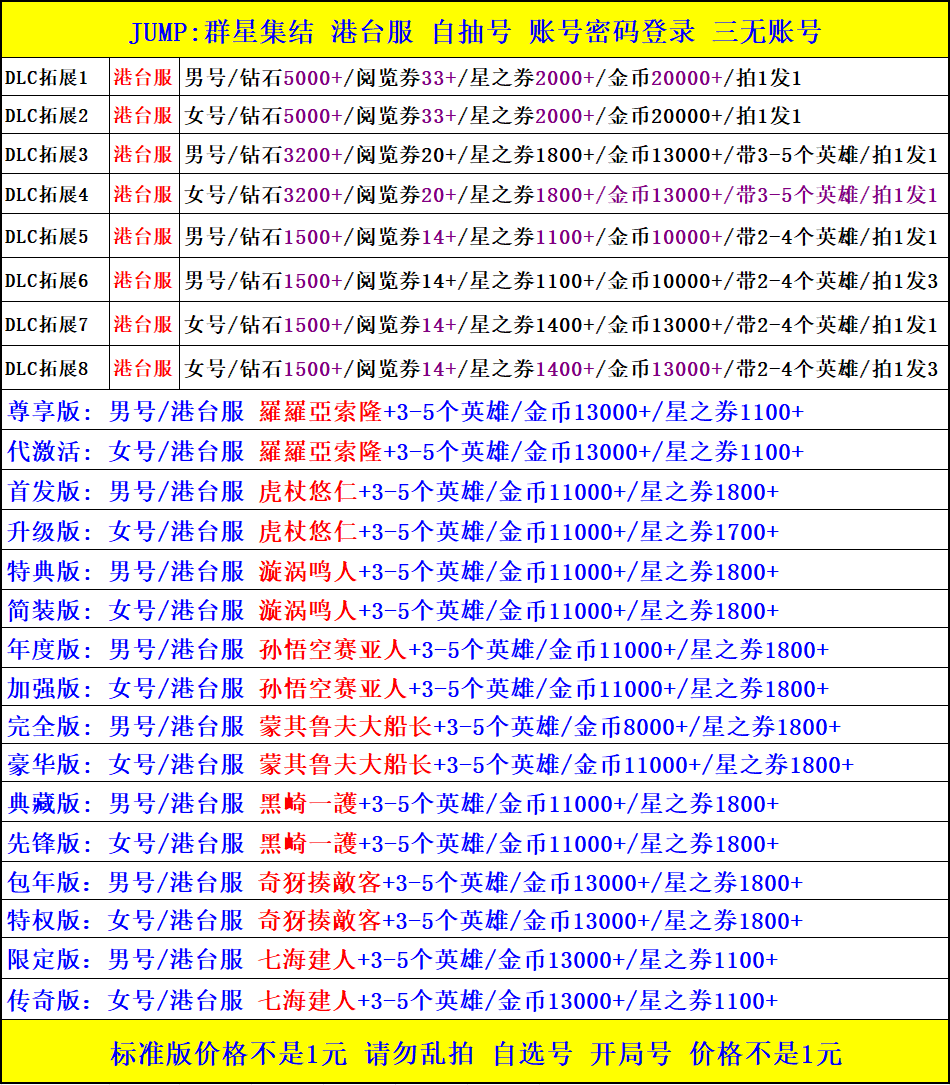The width and height of the screenshot is (950, 1085).
Task: Click the 尊享版 row label
Action: click(x=50, y=412)
